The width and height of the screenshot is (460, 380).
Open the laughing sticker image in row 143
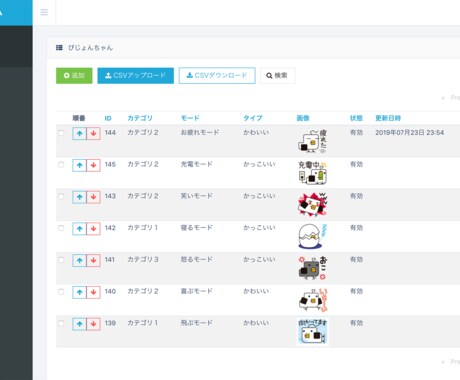click(313, 204)
